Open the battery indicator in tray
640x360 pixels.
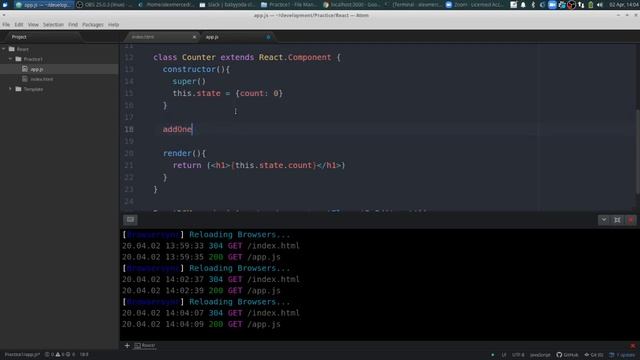[x=591, y=5]
